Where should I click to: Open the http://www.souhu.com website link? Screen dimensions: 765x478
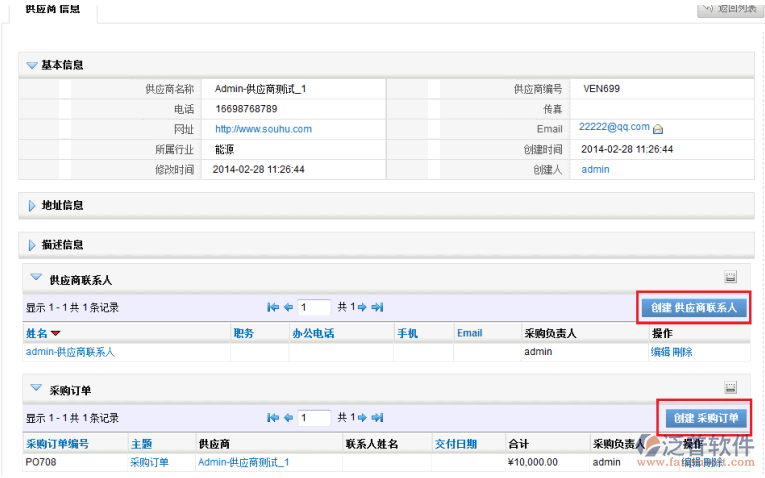pos(263,129)
